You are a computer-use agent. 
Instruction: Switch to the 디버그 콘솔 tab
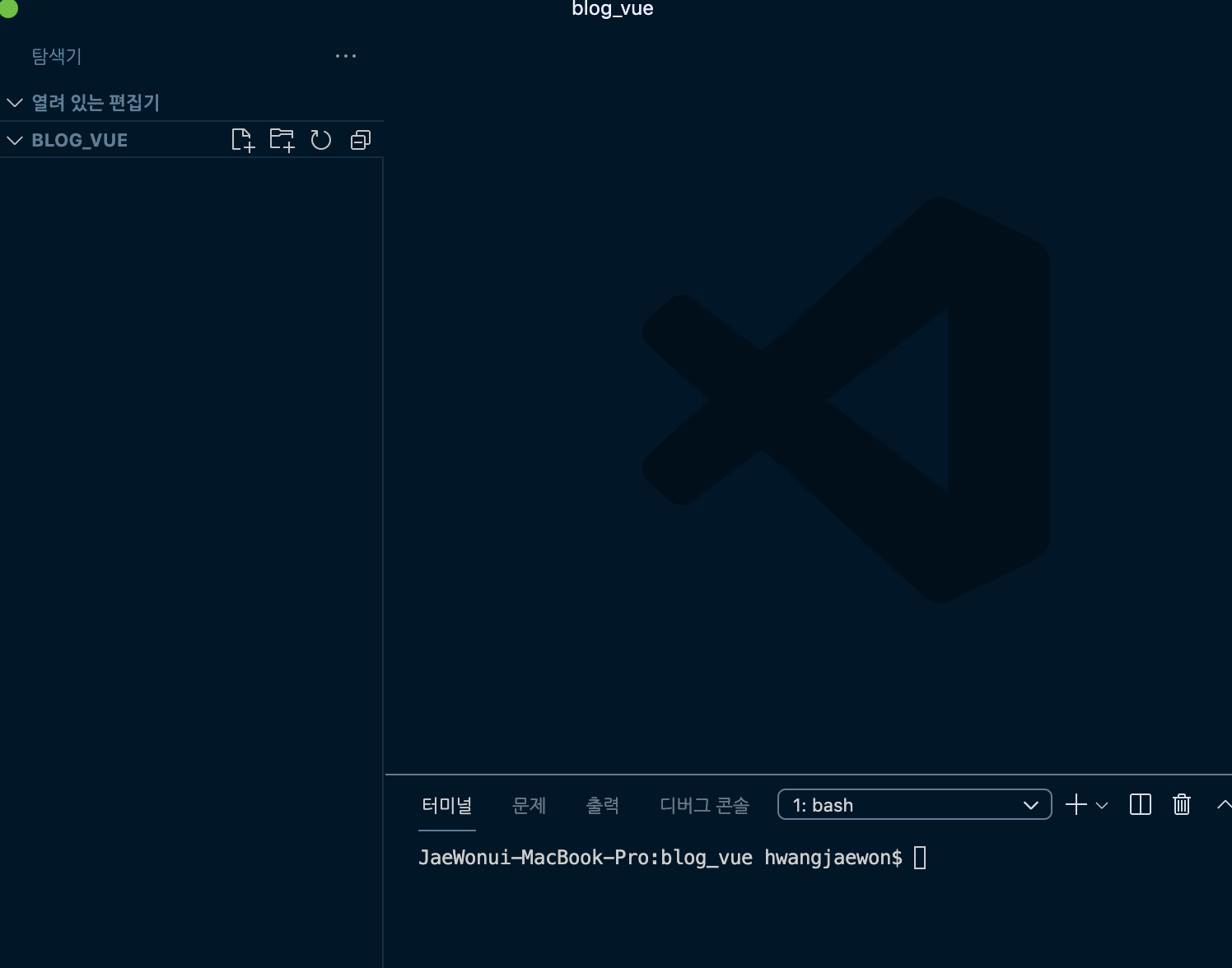tap(705, 805)
